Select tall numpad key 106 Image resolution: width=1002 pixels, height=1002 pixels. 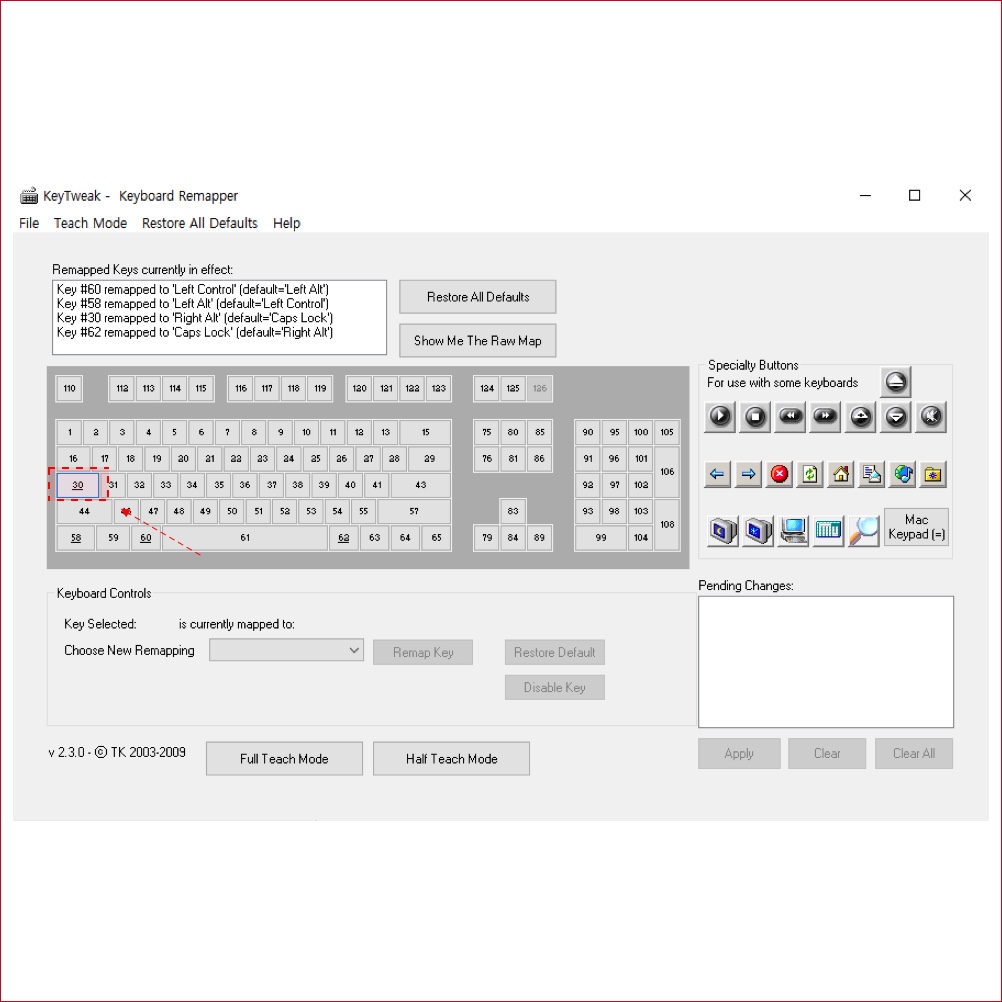[667, 472]
